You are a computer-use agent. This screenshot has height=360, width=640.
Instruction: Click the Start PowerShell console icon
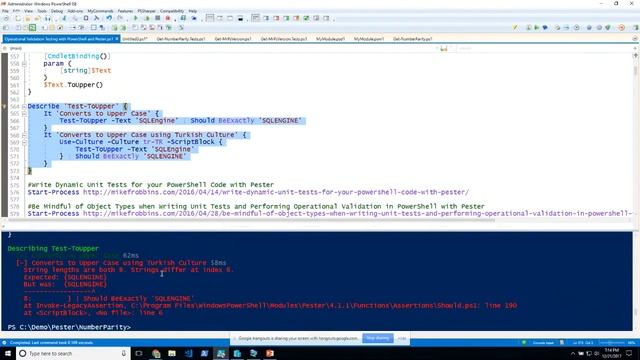194,18
